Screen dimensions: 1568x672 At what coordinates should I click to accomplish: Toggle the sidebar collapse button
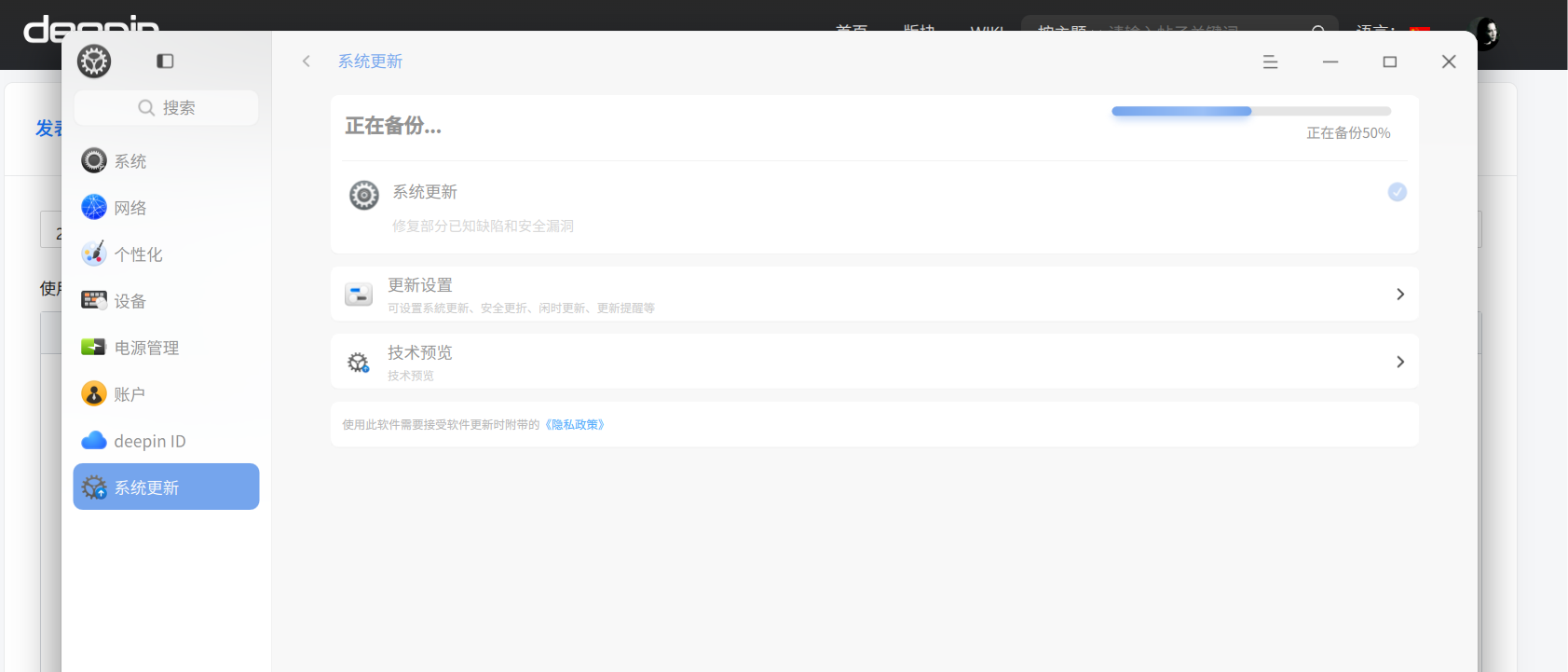[165, 62]
